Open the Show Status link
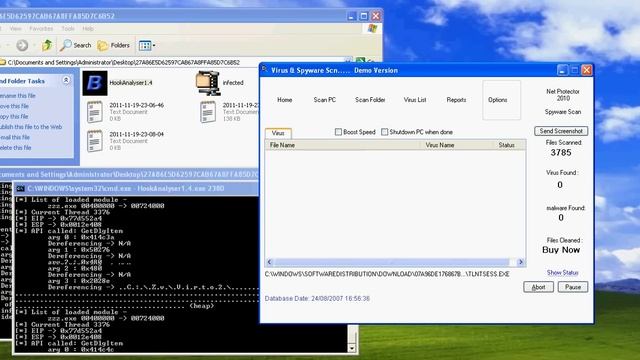Image resolution: width=640 pixels, height=360 pixels. pyautogui.click(x=562, y=272)
